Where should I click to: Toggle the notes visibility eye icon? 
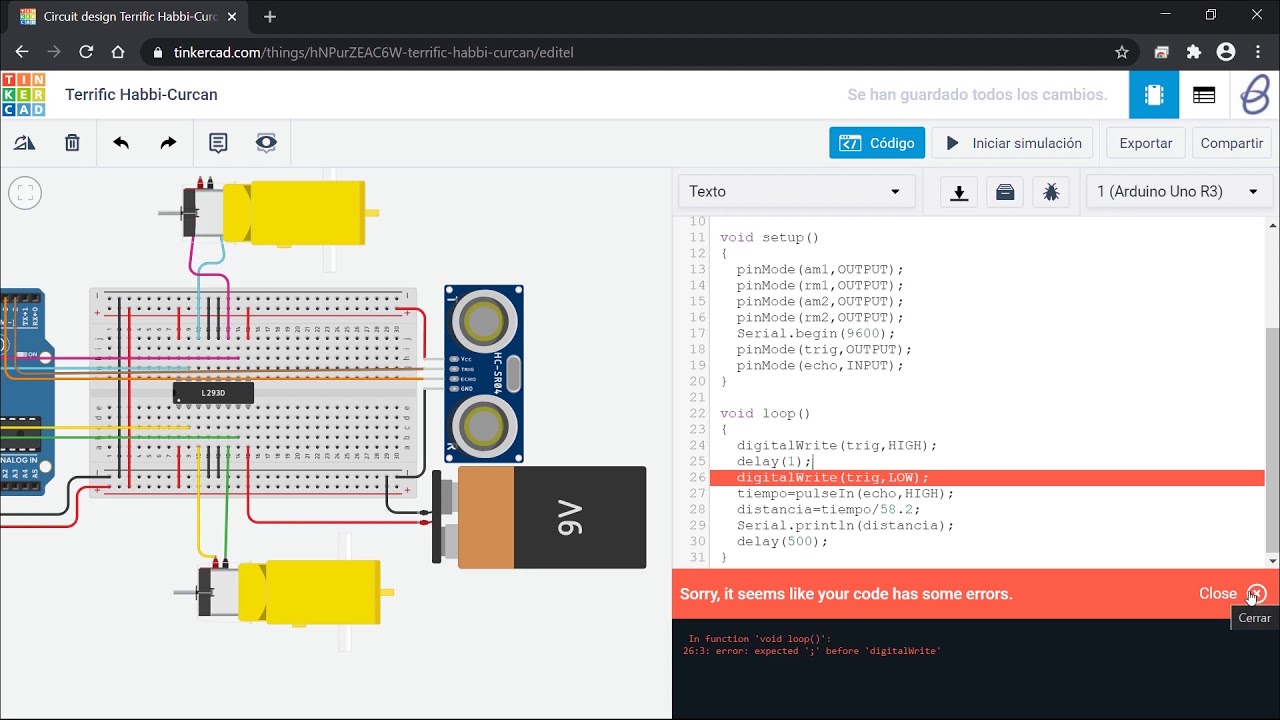[266, 143]
